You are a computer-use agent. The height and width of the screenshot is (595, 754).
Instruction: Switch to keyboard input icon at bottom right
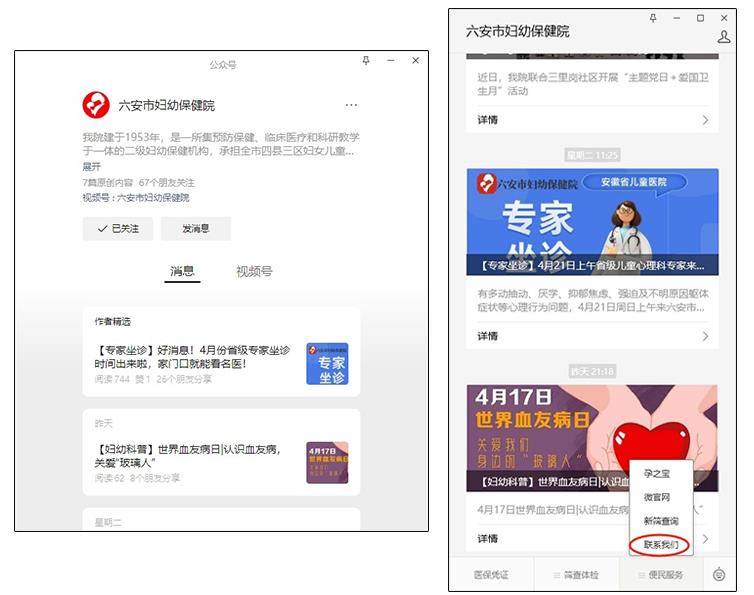point(719,574)
